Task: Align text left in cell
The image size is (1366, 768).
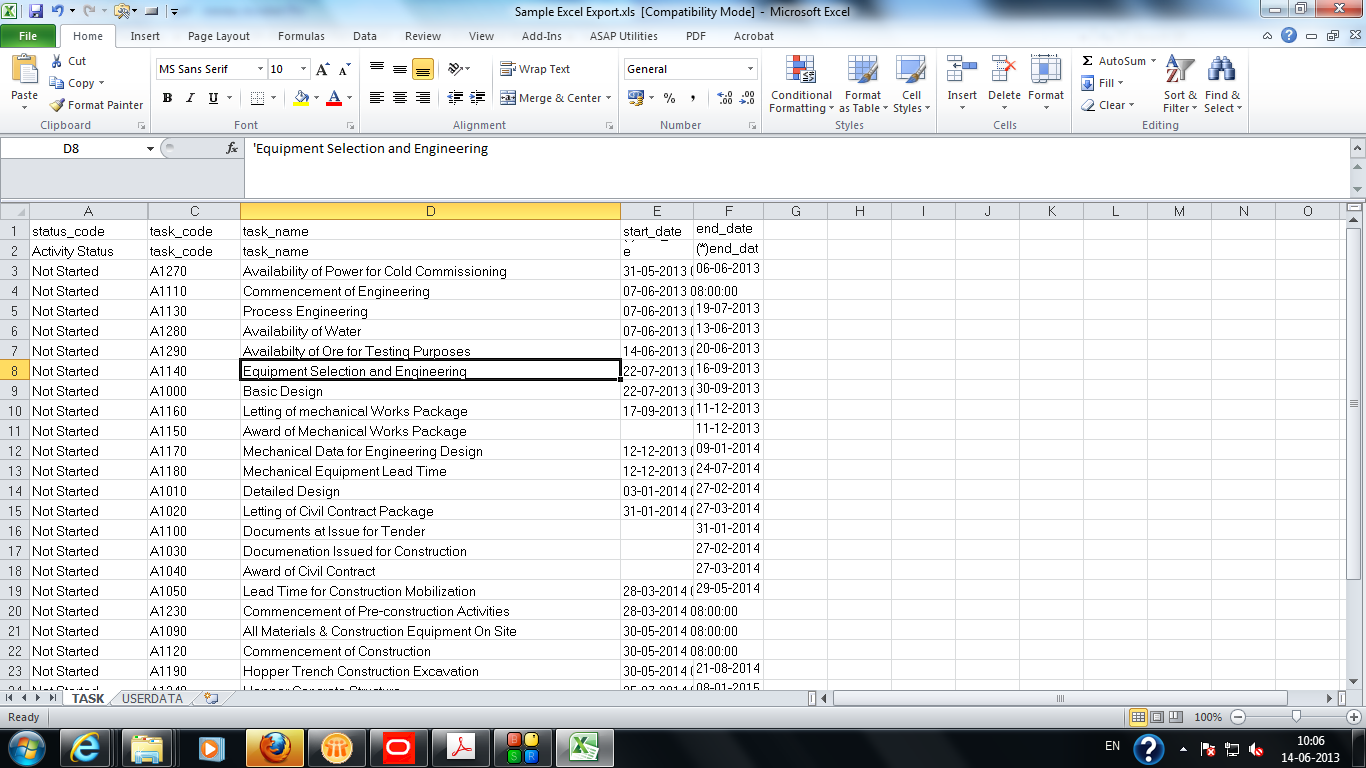Action: click(x=376, y=98)
